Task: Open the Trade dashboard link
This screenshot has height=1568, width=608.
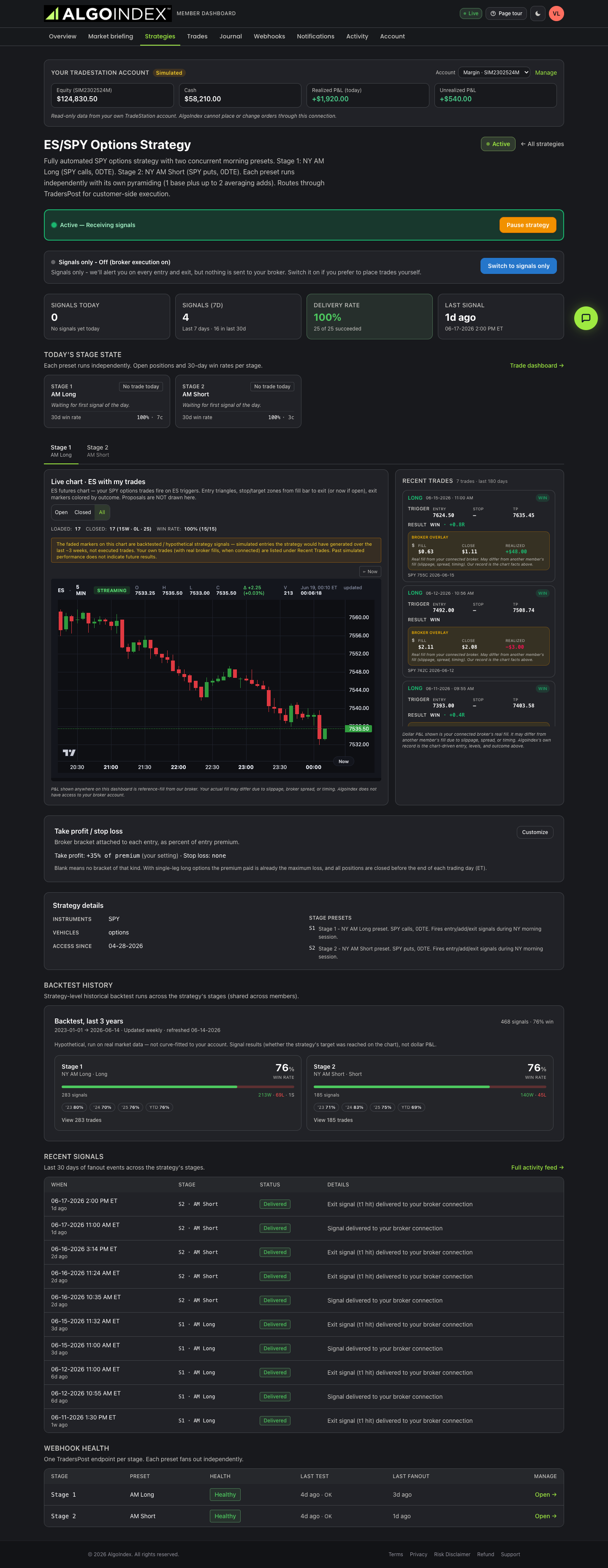Action: click(537, 366)
